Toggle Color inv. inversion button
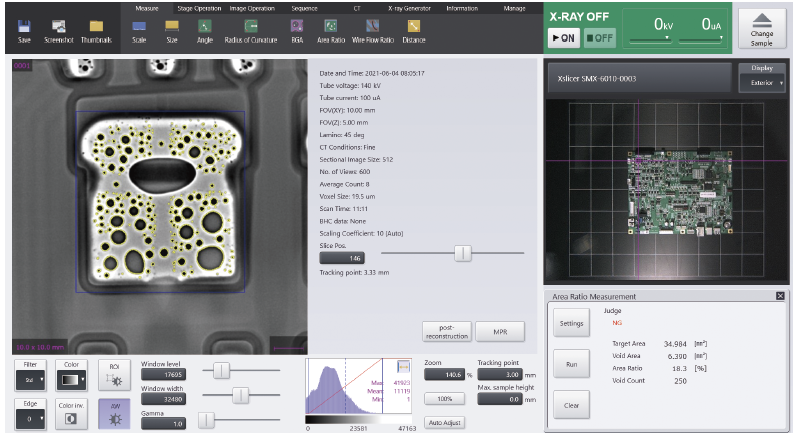Screen dimensions: 793x440 pos(71,414)
